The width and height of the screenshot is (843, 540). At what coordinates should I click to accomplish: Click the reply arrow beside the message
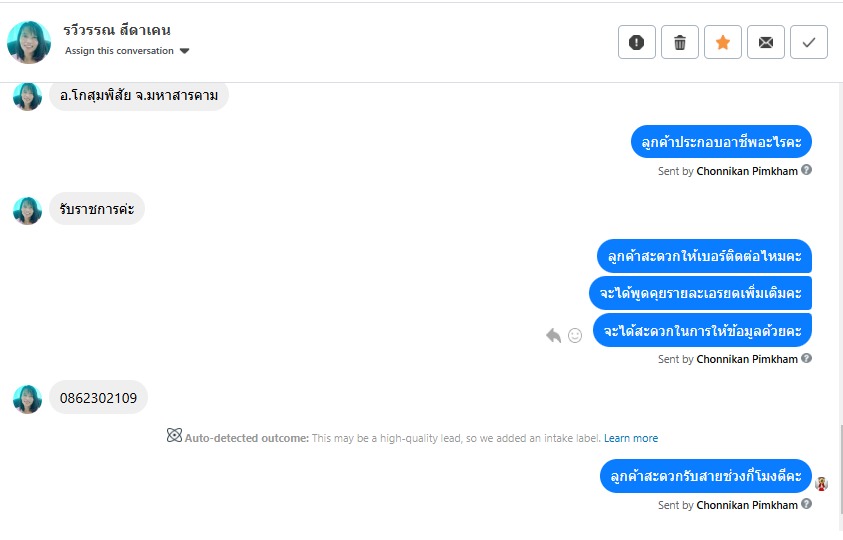(x=553, y=335)
